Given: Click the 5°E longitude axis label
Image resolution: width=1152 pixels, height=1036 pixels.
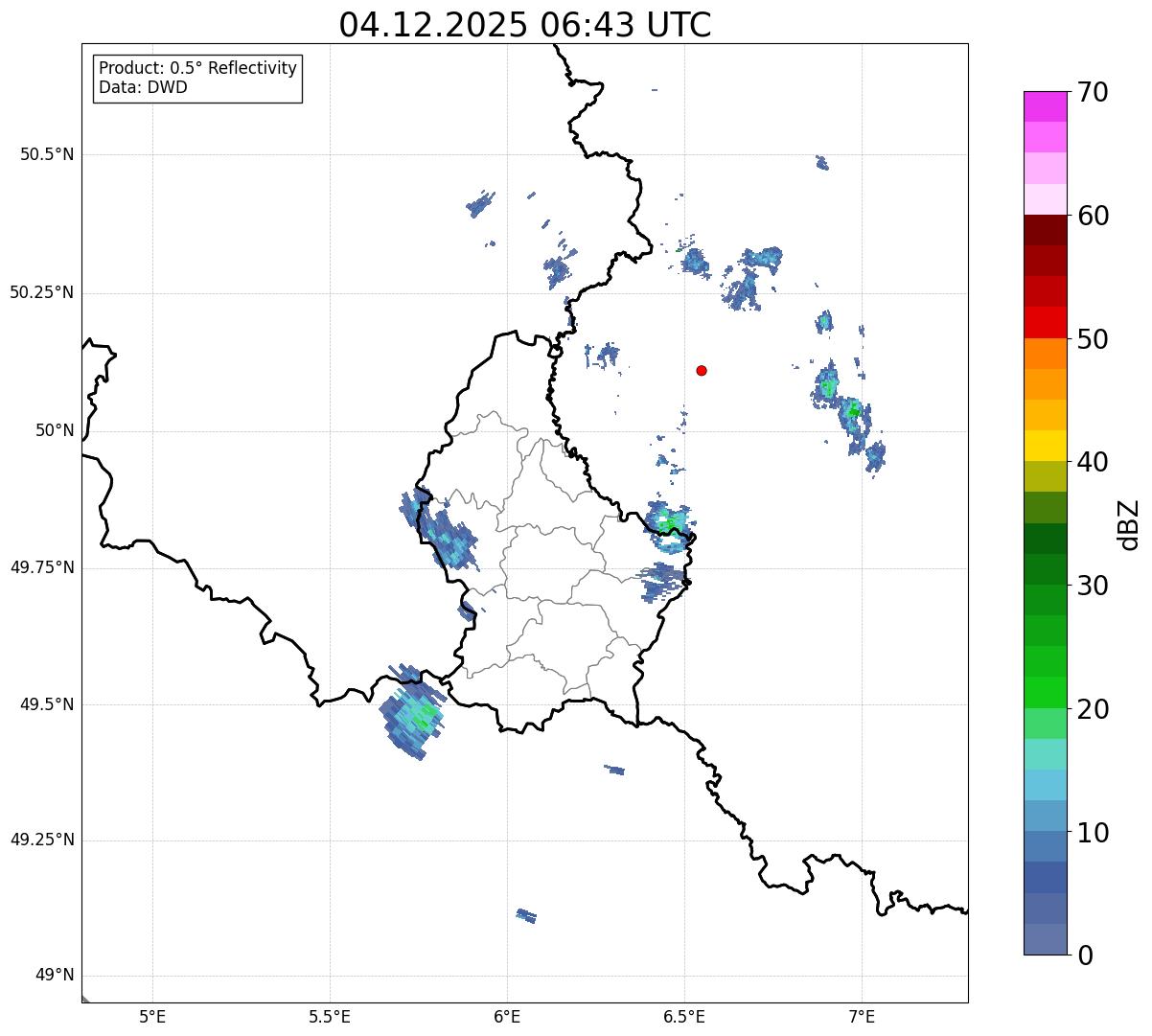Looking at the screenshot, I should pos(152,1016).
